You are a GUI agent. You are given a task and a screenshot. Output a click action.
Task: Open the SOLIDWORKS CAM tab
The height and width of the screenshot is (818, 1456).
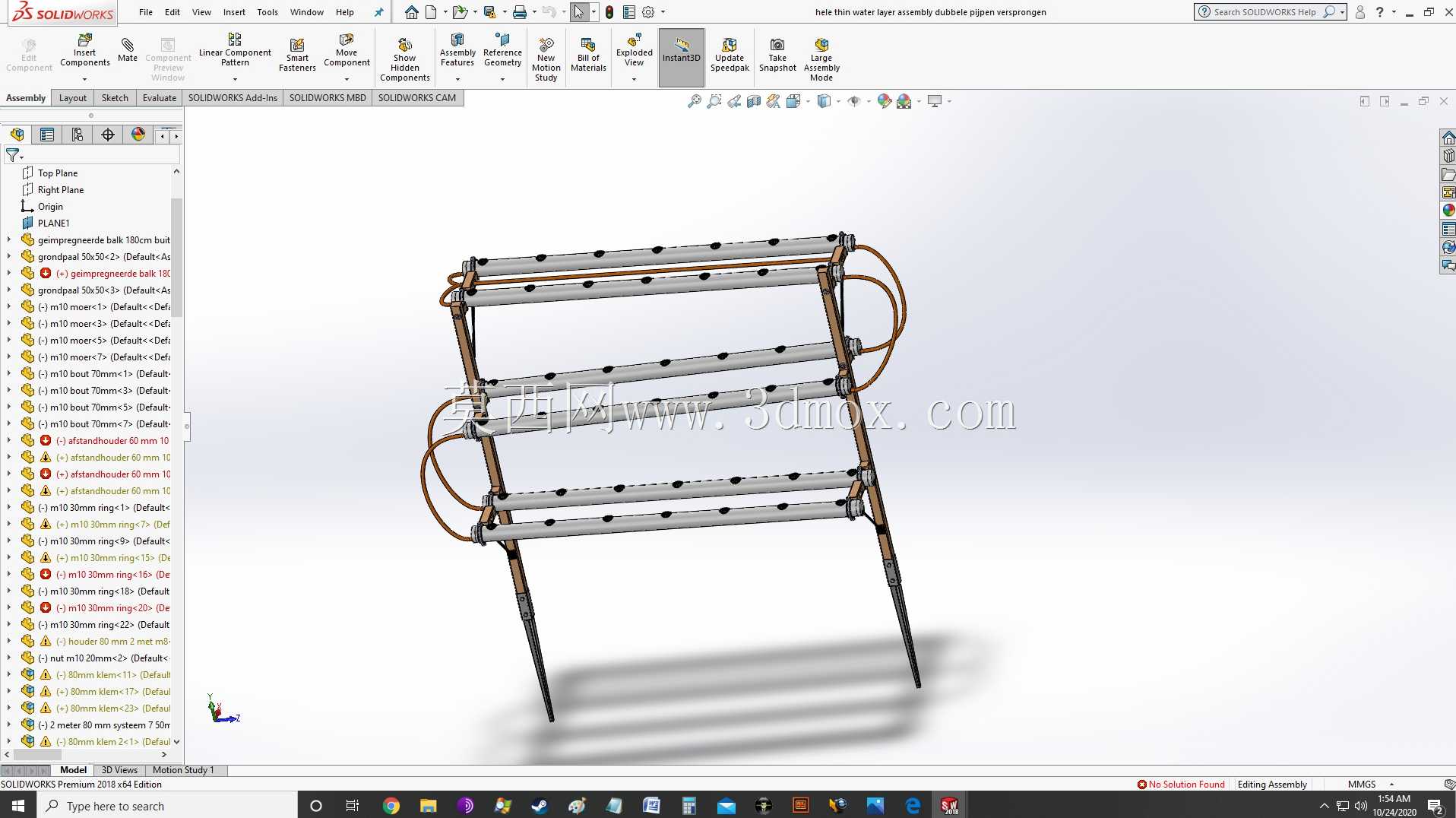(417, 98)
